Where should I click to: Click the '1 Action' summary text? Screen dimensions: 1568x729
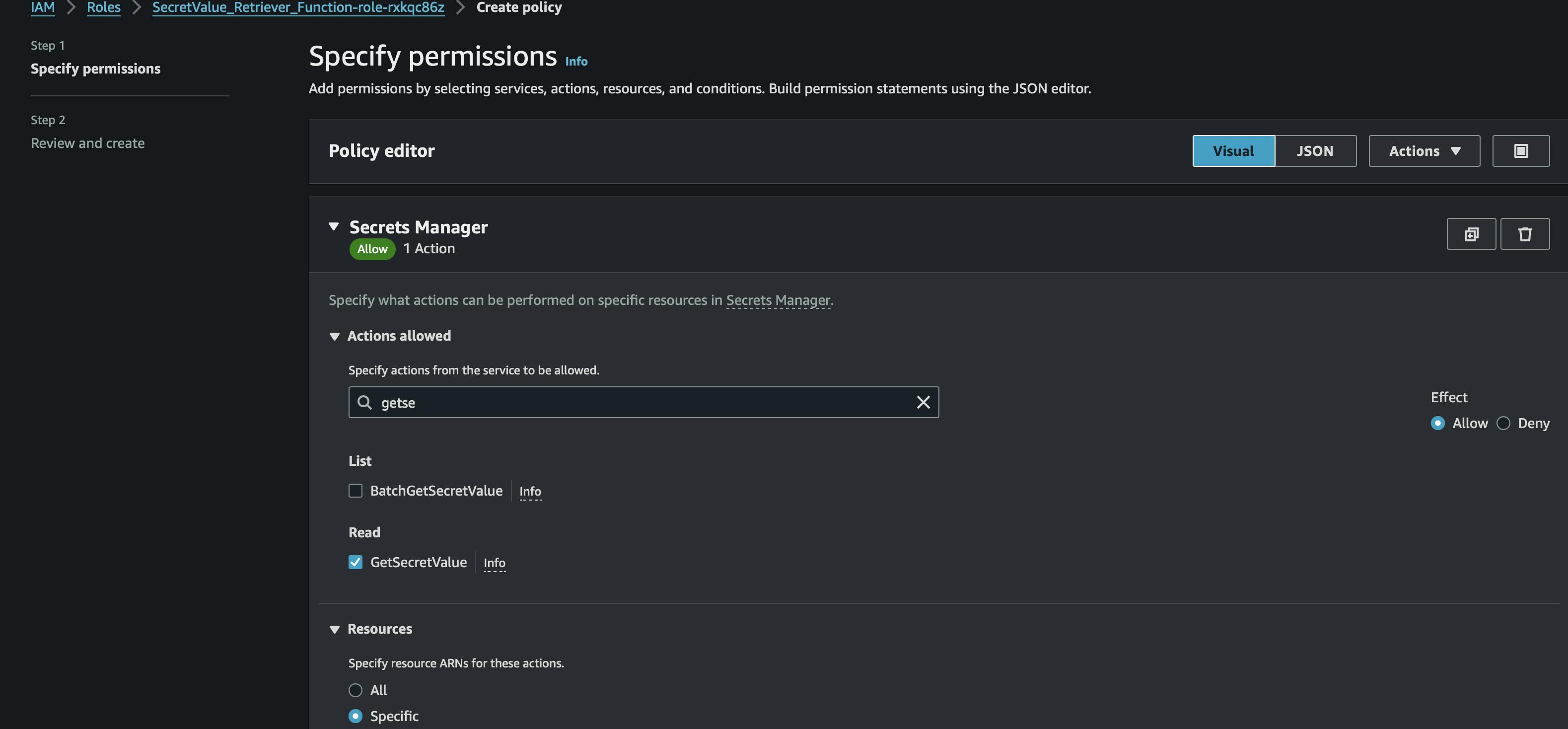point(428,248)
